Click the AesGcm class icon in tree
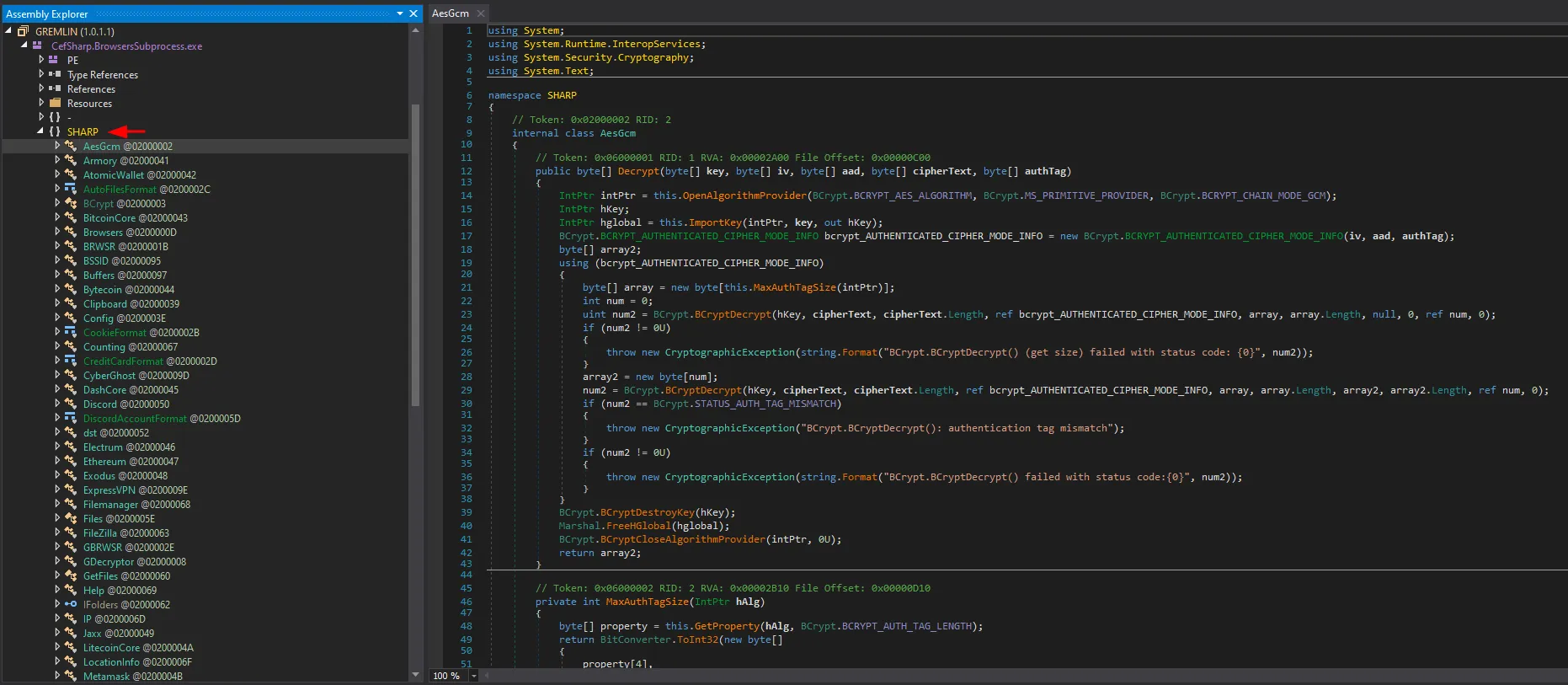This screenshot has height=685, width=1568. point(71,146)
